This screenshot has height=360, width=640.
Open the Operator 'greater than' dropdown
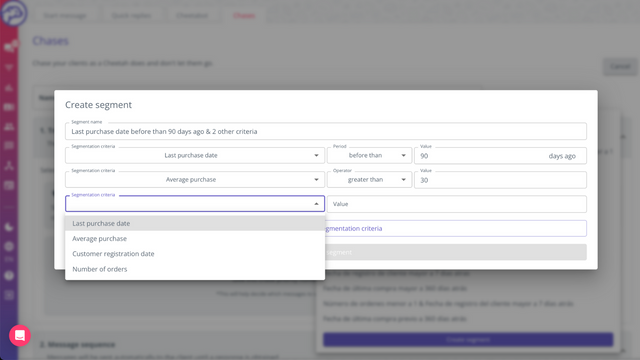pos(369,180)
